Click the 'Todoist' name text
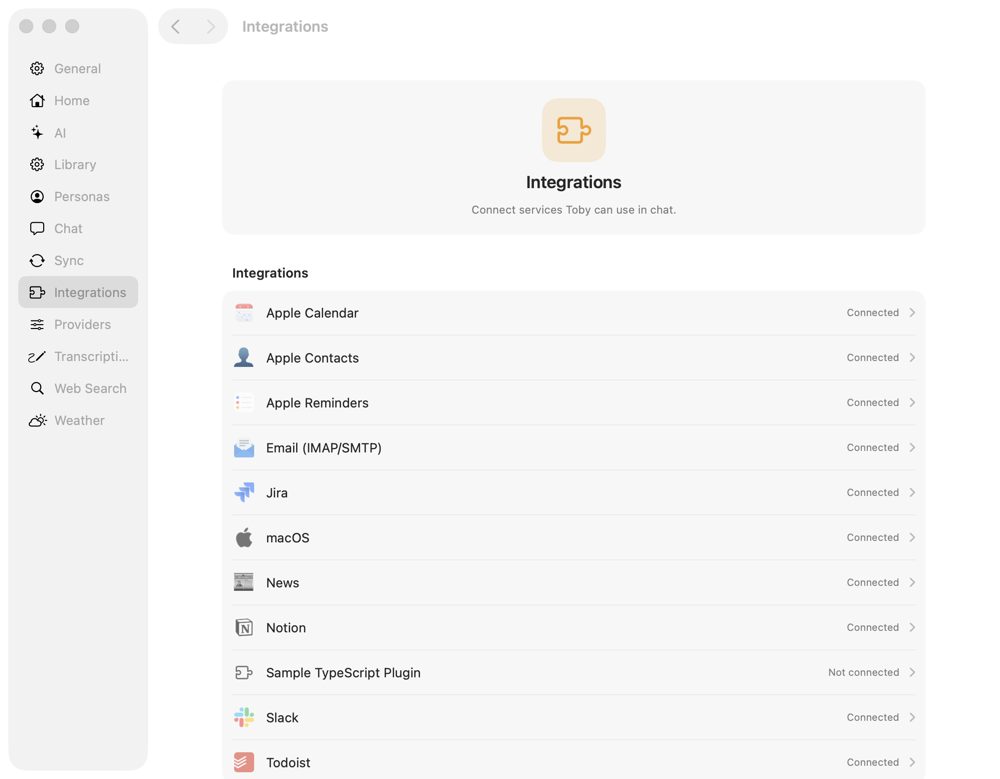 [x=288, y=762]
